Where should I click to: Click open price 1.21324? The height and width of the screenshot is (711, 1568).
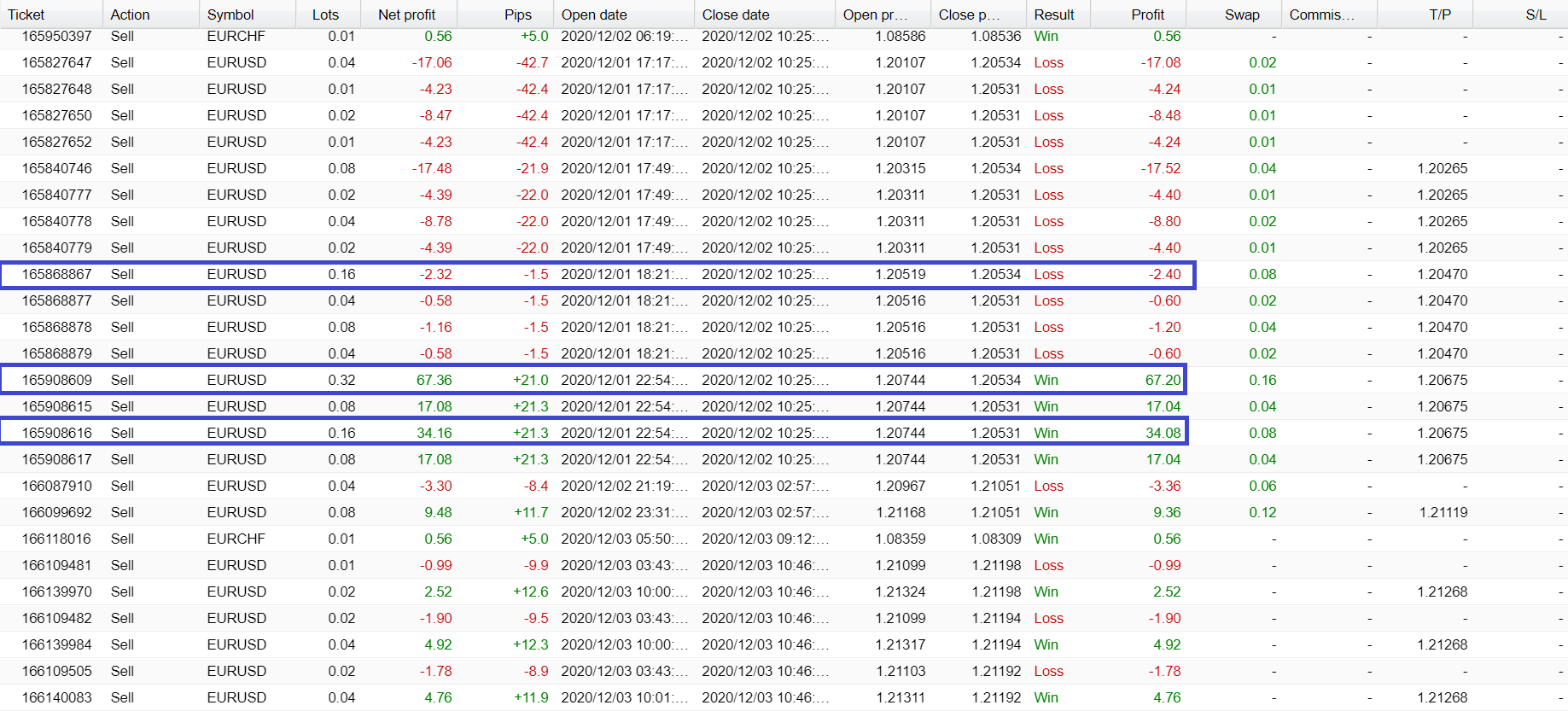[x=901, y=592]
